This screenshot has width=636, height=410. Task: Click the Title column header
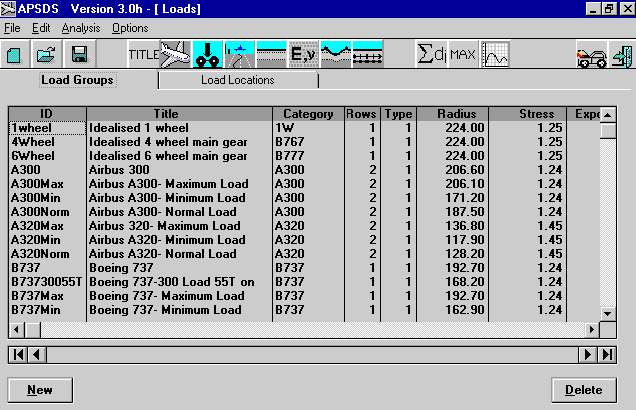(179, 114)
